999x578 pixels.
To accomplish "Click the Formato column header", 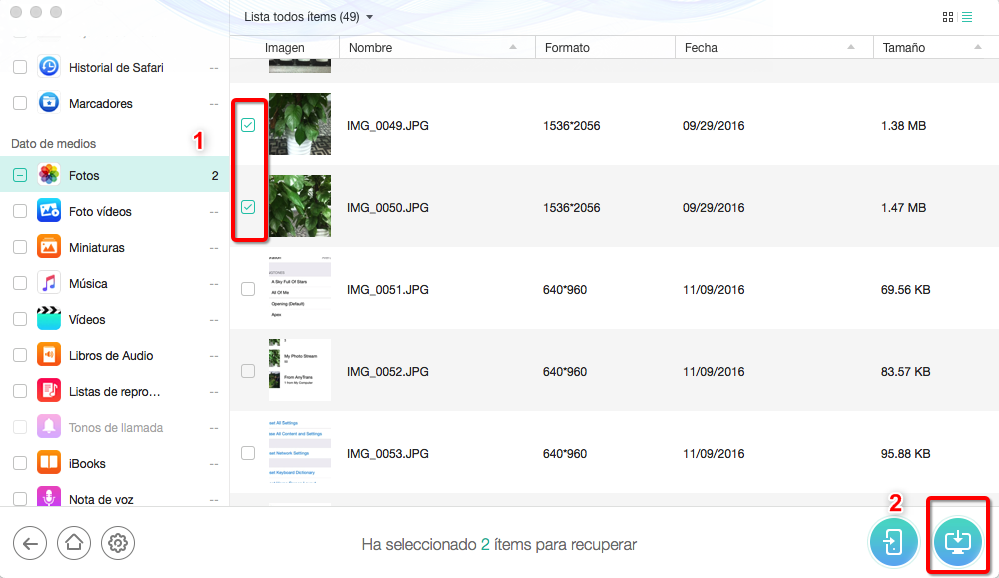I will 605,47.
